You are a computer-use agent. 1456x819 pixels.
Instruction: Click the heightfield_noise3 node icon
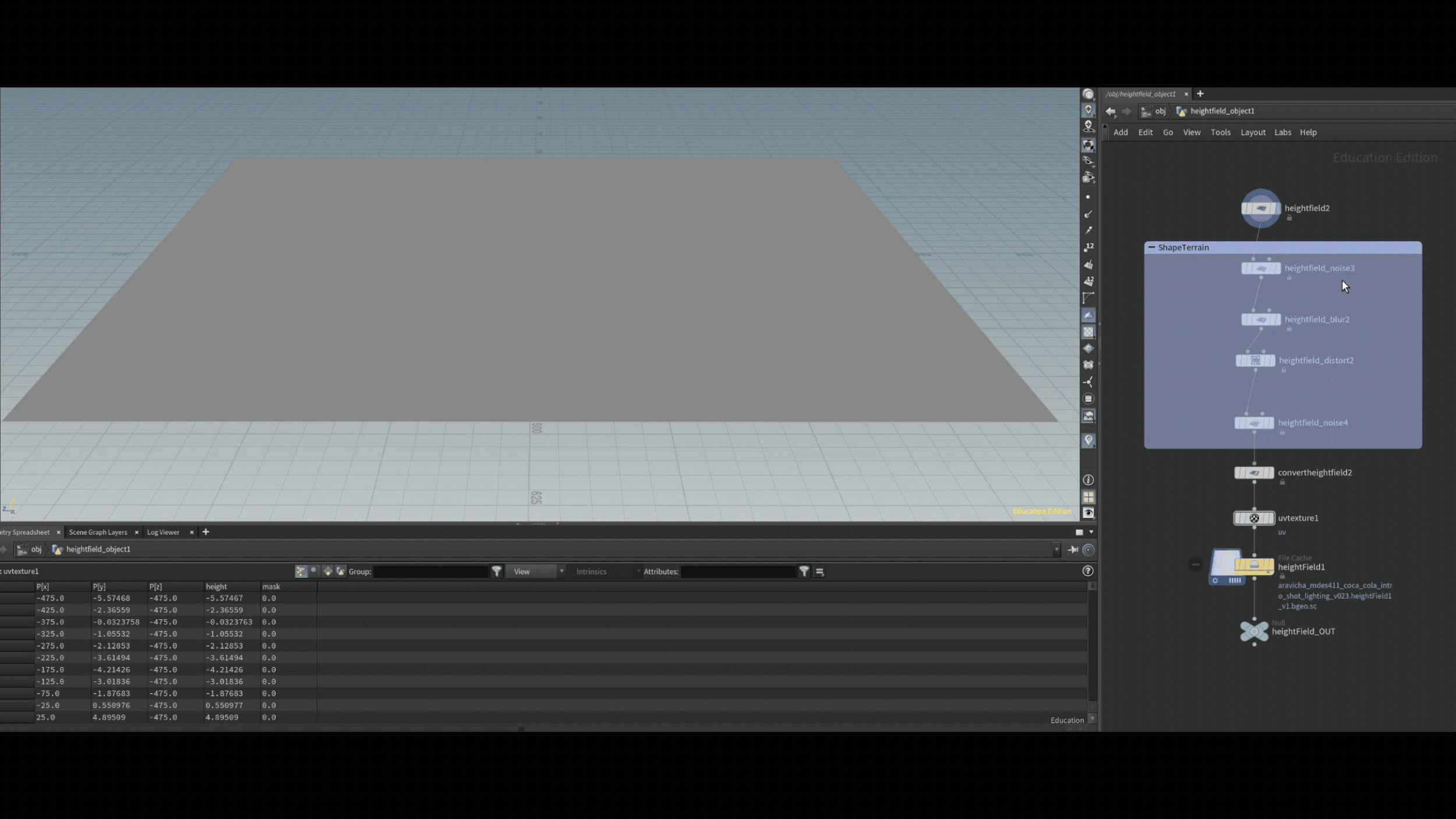pyautogui.click(x=1261, y=269)
